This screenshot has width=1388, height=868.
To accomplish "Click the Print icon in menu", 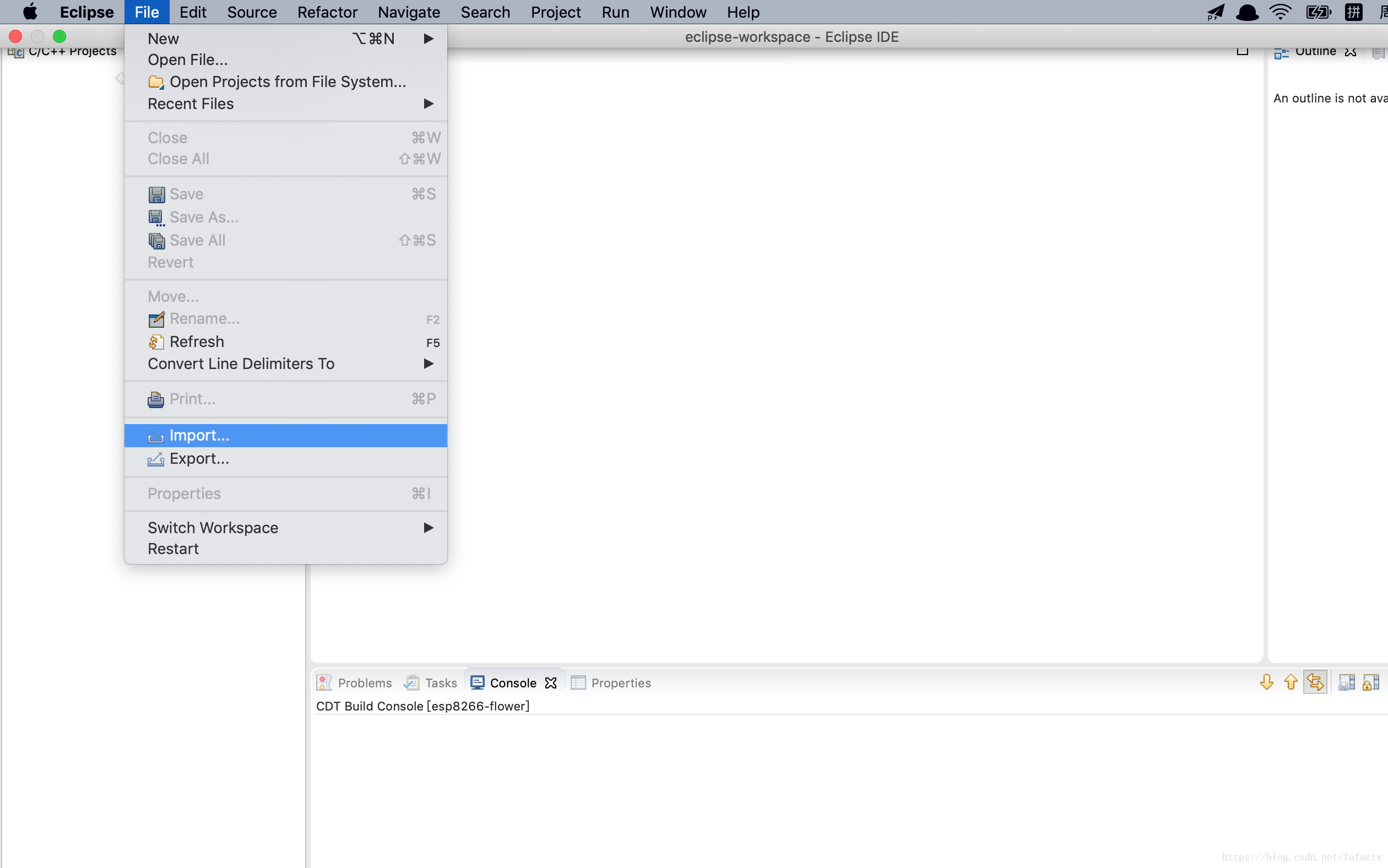I will (x=155, y=399).
